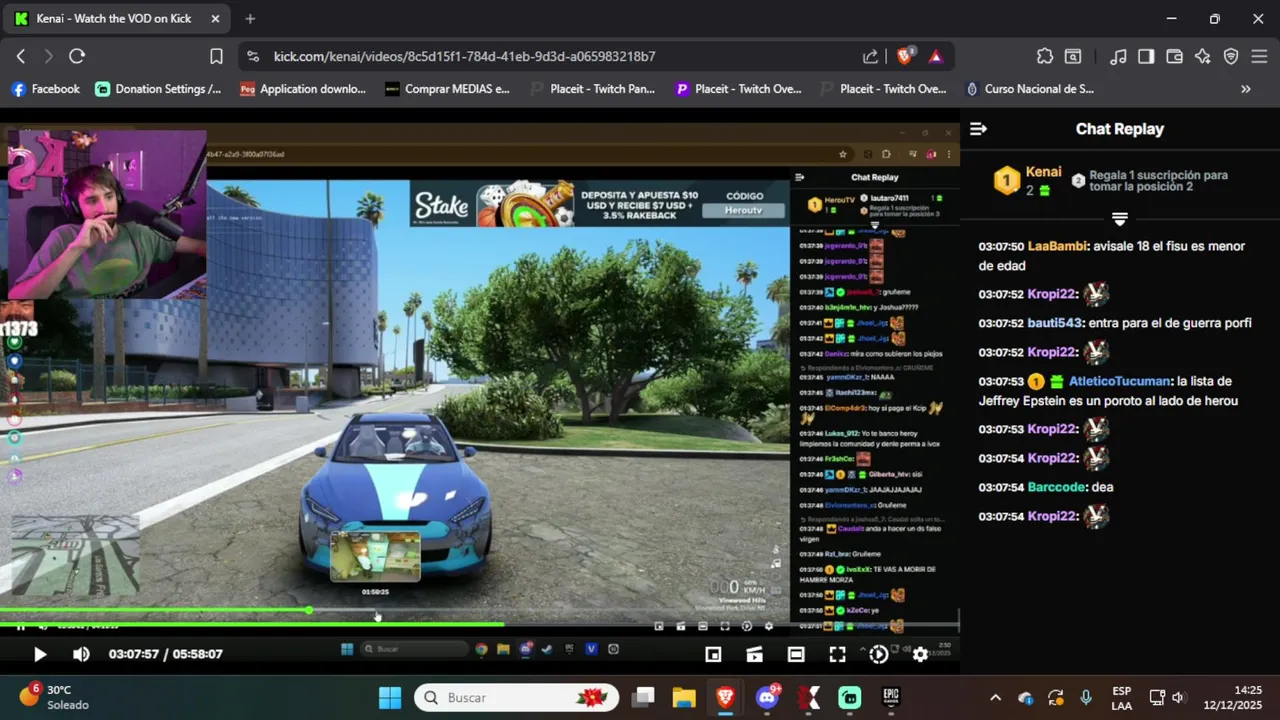This screenshot has width=1280, height=720.
Task: Open the Facebook bookmark
Action: click(x=45, y=89)
